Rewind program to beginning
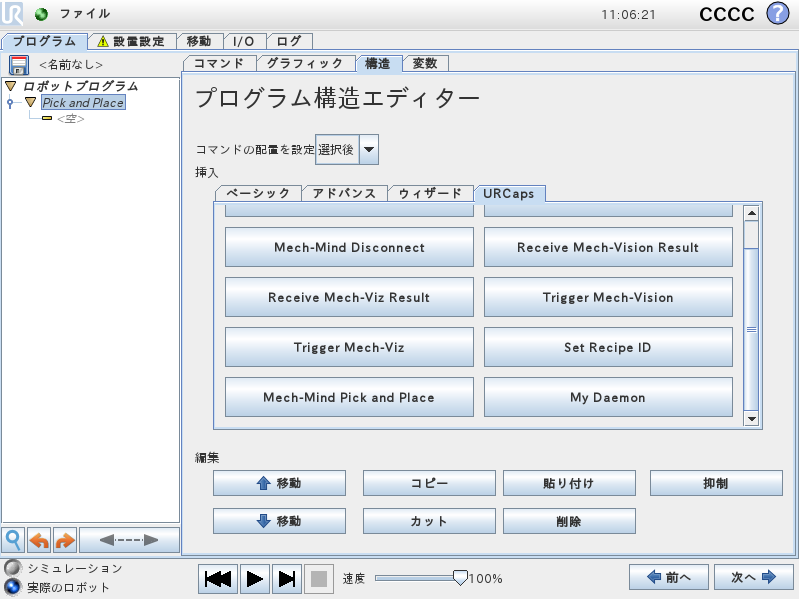This screenshot has width=799, height=599. [x=218, y=579]
